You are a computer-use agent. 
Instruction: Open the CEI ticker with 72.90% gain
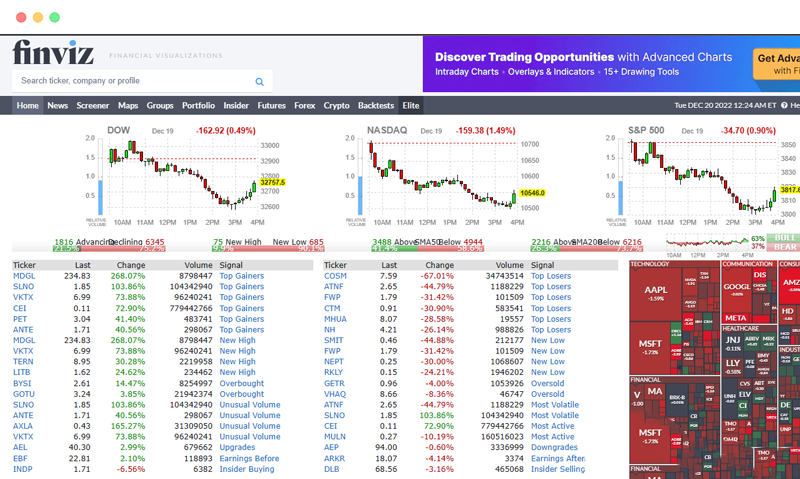pyautogui.click(x=19, y=308)
